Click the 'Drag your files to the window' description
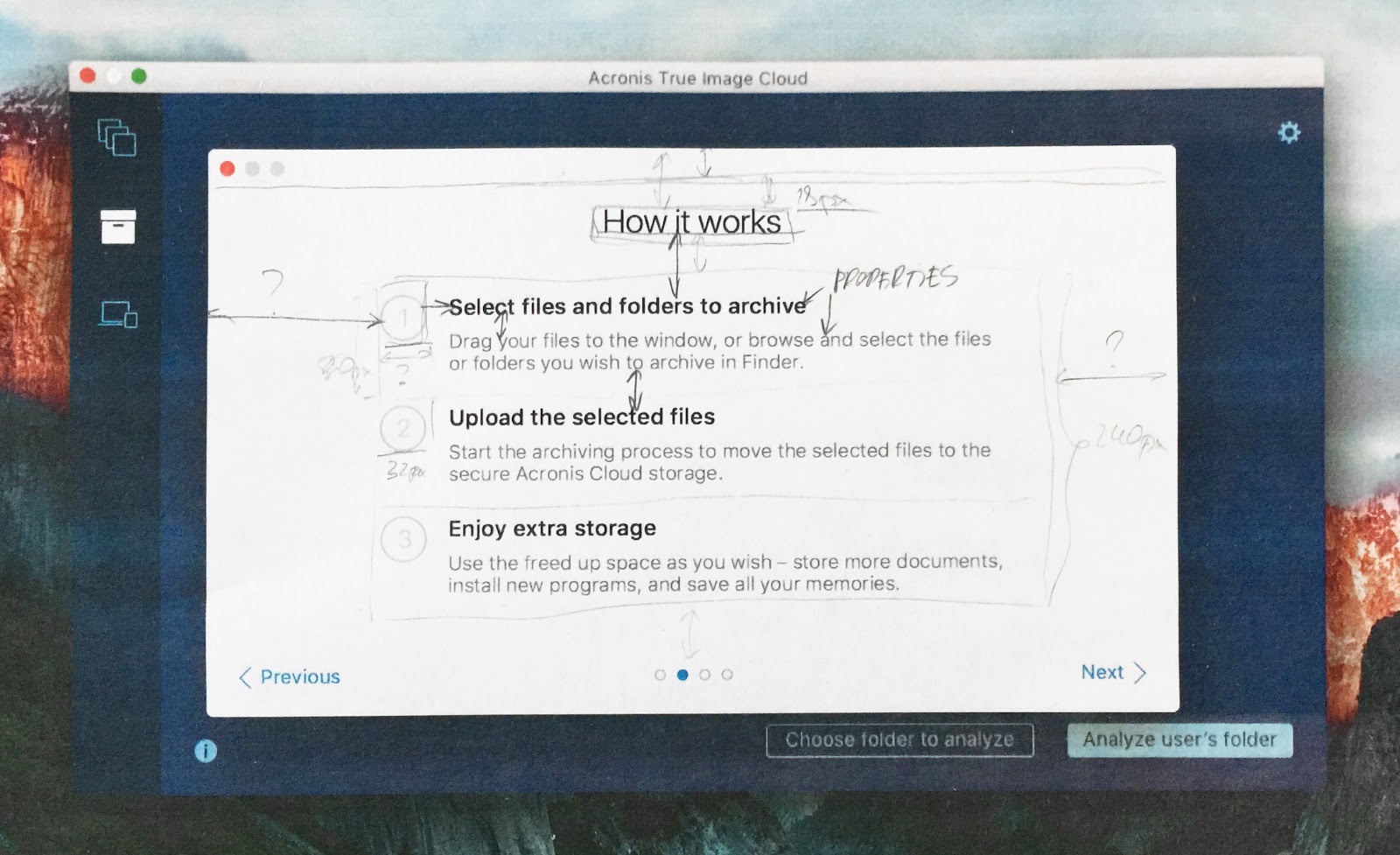Image resolution: width=1400 pixels, height=855 pixels. [x=720, y=351]
